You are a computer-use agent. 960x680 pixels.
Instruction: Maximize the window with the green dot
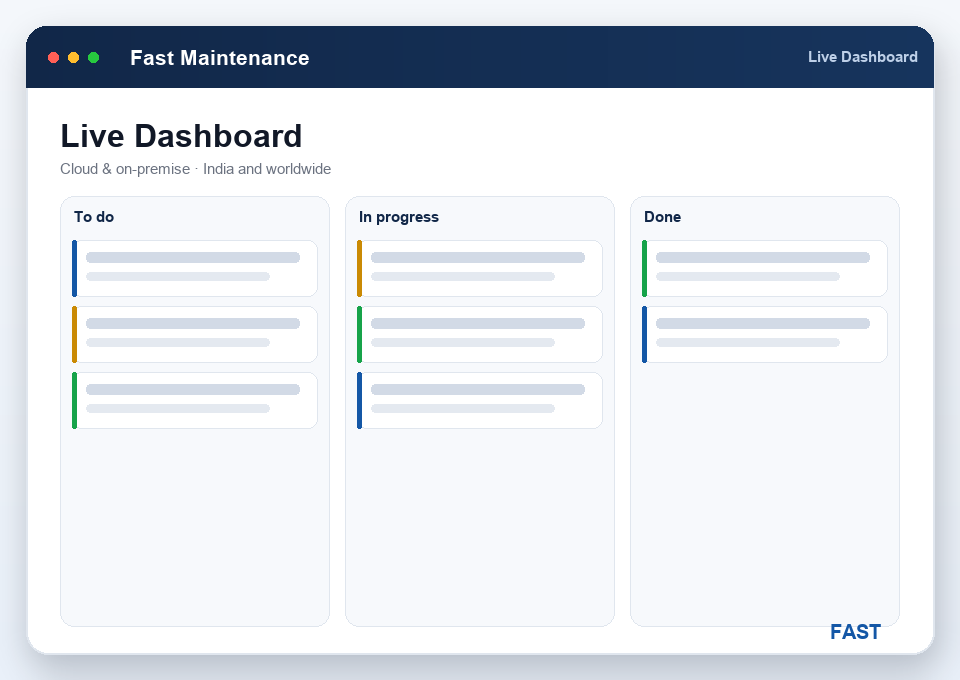pyautogui.click(x=94, y=58)
